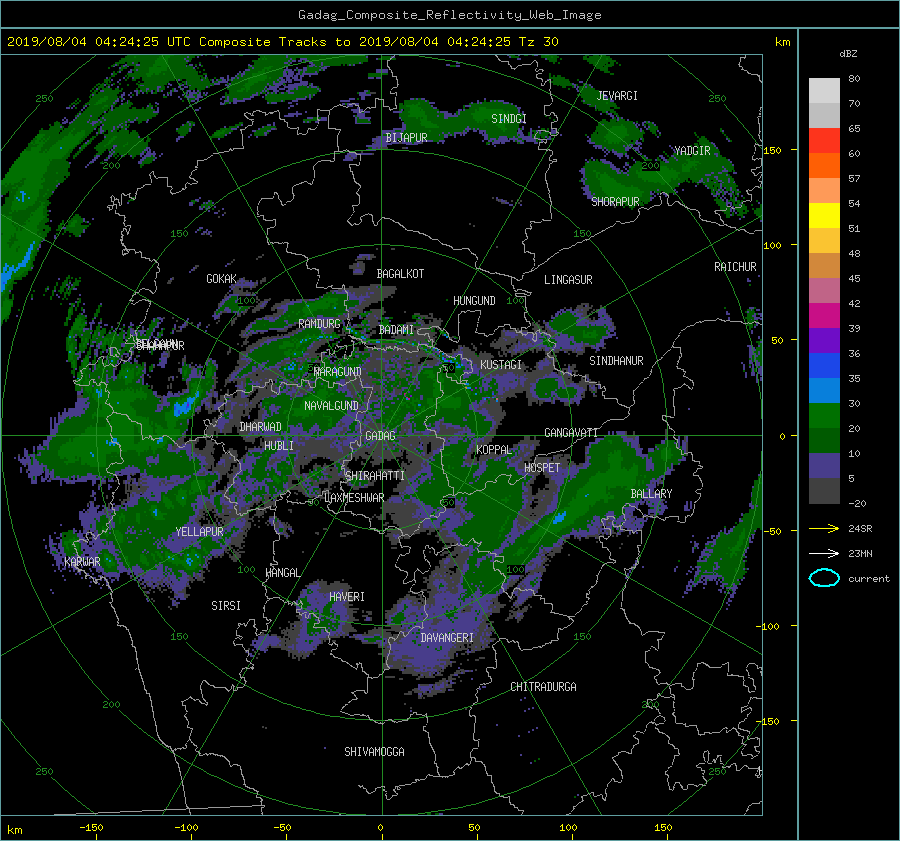The image size is (900, 841).
Task: Click the YELLAPUR city label
Action: tap(199, 532)
